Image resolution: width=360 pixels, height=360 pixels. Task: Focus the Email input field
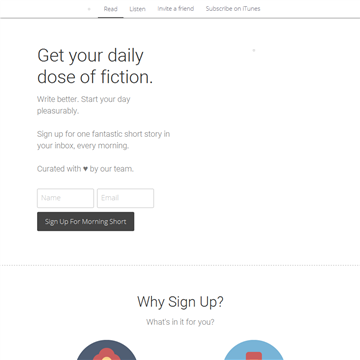(x=125, y=198)
